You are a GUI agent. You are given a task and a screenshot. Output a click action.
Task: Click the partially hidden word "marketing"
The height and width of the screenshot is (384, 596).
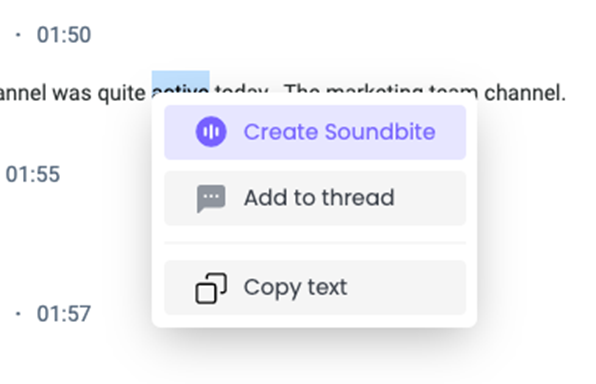pos(374,89)
